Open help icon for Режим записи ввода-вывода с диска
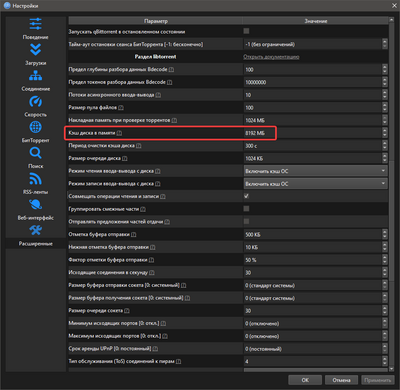 (158, 184)
